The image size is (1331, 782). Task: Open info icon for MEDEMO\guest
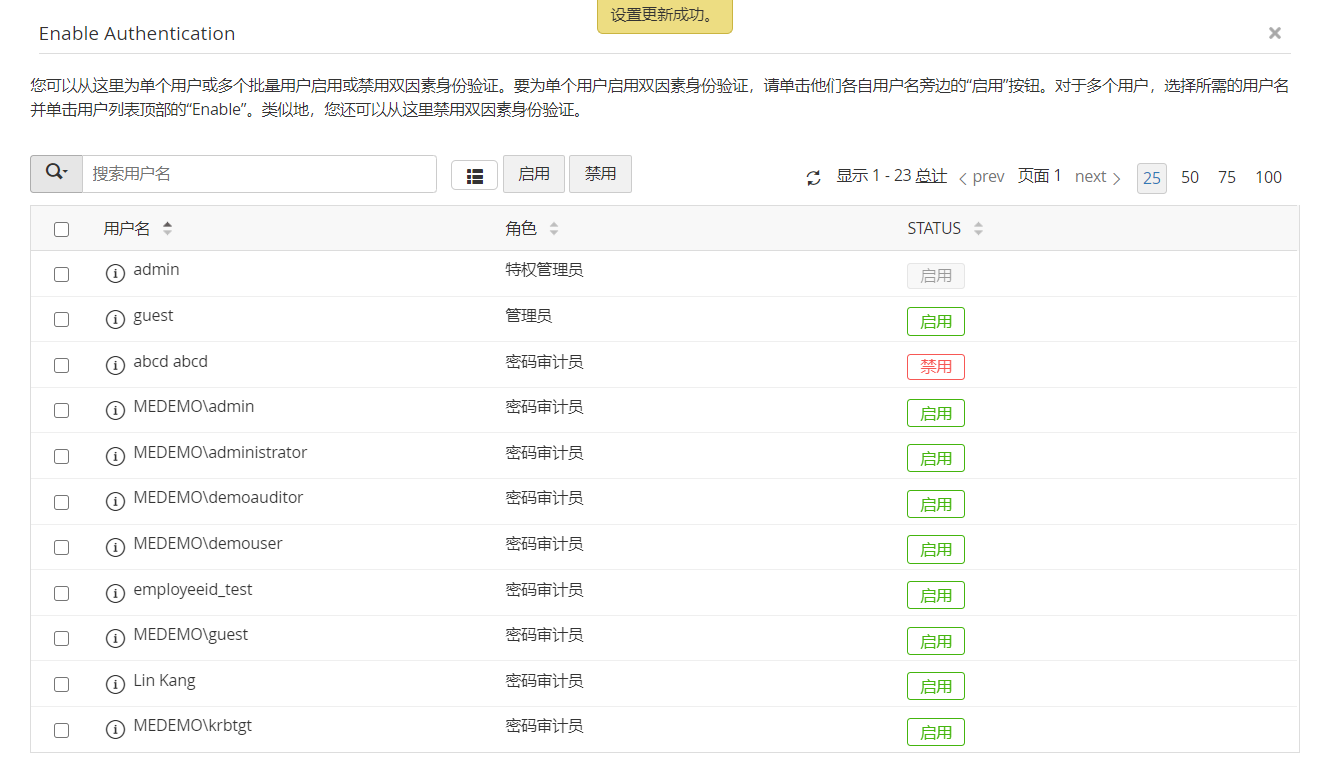click(115, 638)
